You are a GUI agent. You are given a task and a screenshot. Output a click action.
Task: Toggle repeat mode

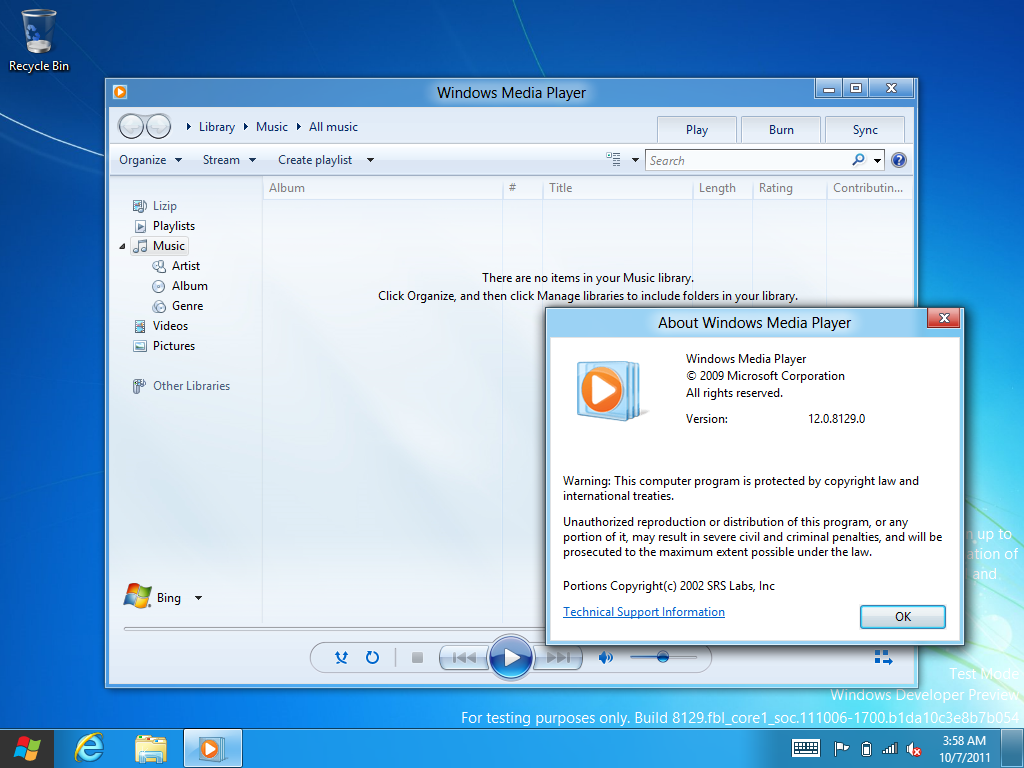pos(372,657)
